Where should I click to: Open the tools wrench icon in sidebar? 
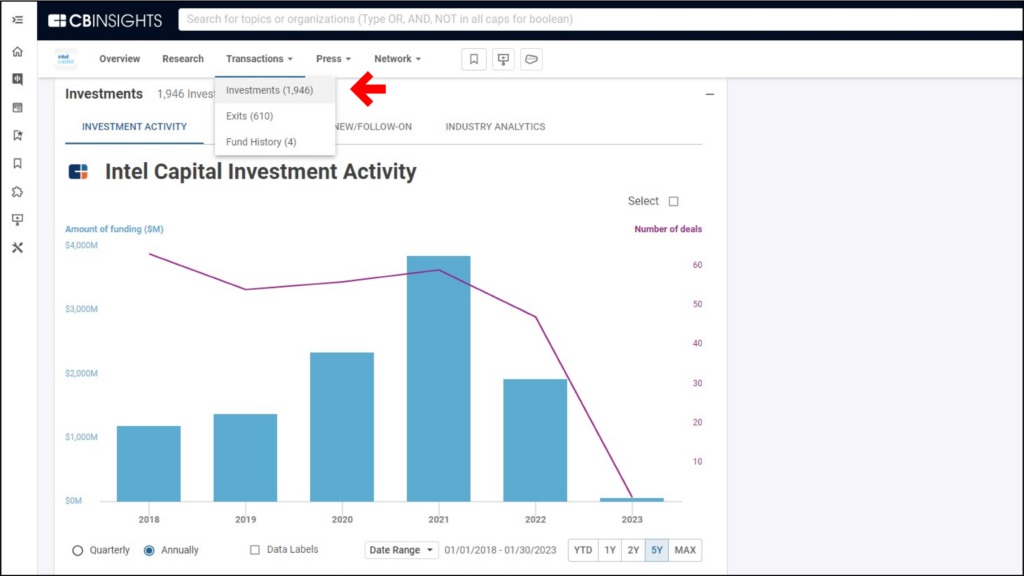(x=18, y=248)
